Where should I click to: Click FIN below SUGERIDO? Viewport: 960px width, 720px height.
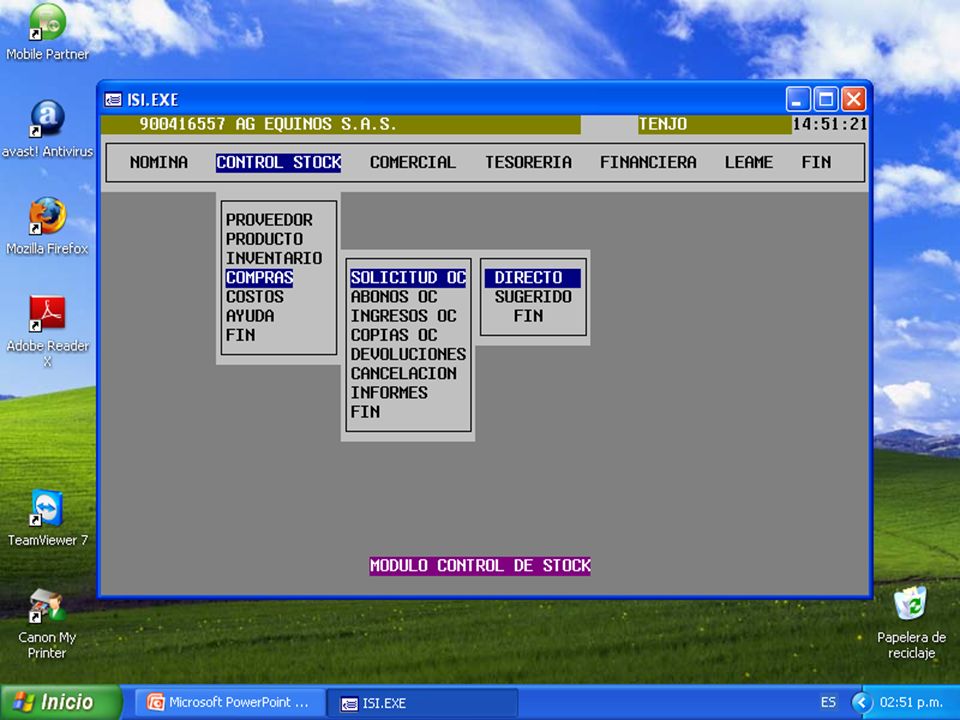(528, 315)
